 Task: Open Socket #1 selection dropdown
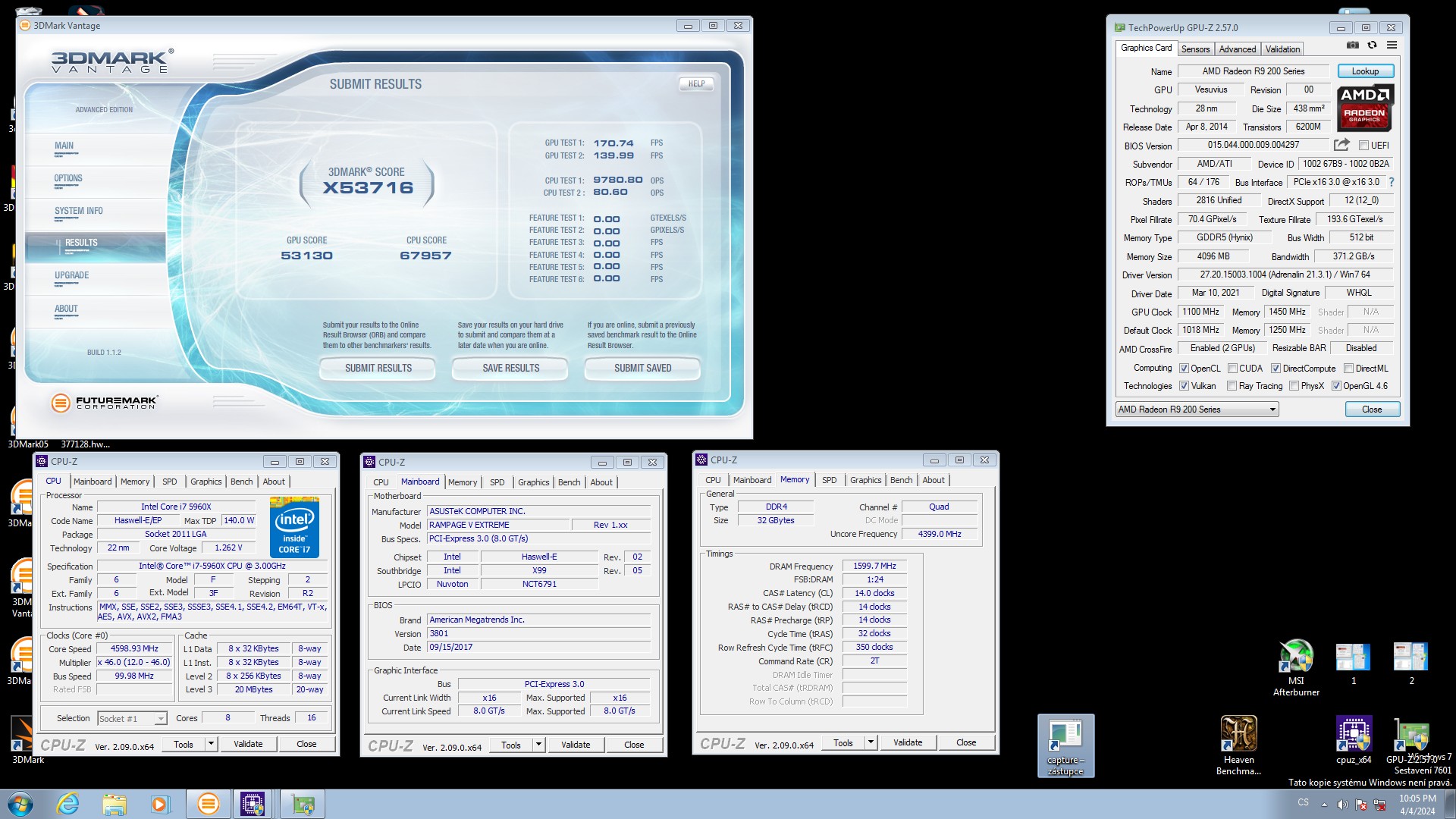132,718
